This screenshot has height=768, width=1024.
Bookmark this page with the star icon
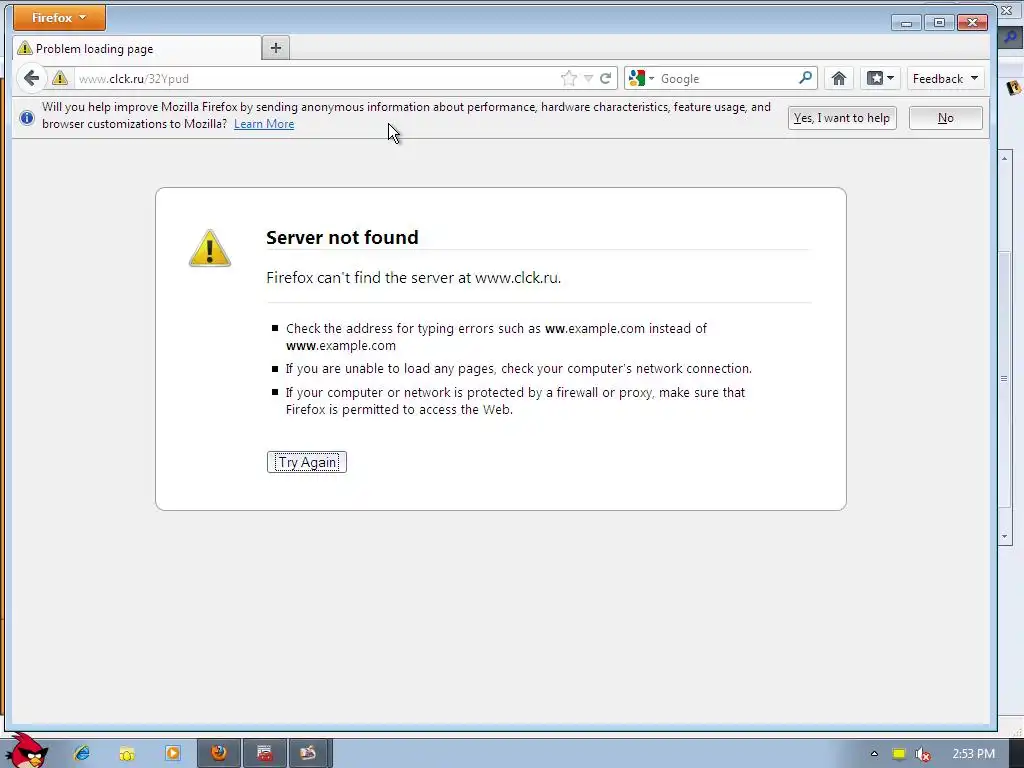(x=569, y=78)
